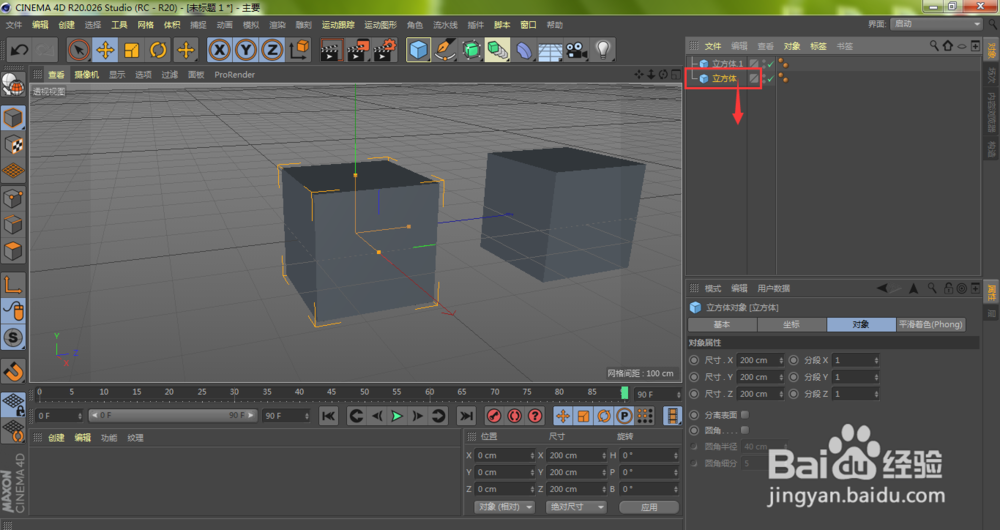Click the timeline preview range bar

(x=173, y=415)
